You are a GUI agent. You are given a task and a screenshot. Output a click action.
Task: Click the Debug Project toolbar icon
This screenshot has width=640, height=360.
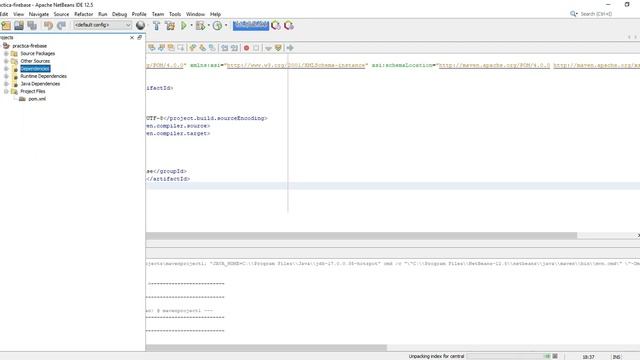[200, 25]
